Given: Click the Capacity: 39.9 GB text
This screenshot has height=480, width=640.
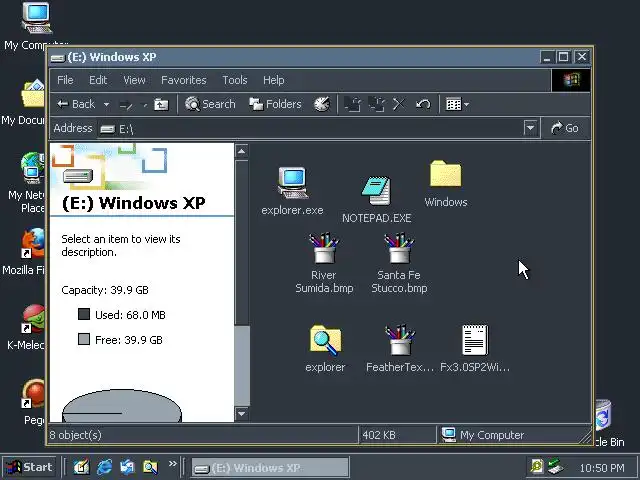Looking at the screenshot, I should point(105,290).
